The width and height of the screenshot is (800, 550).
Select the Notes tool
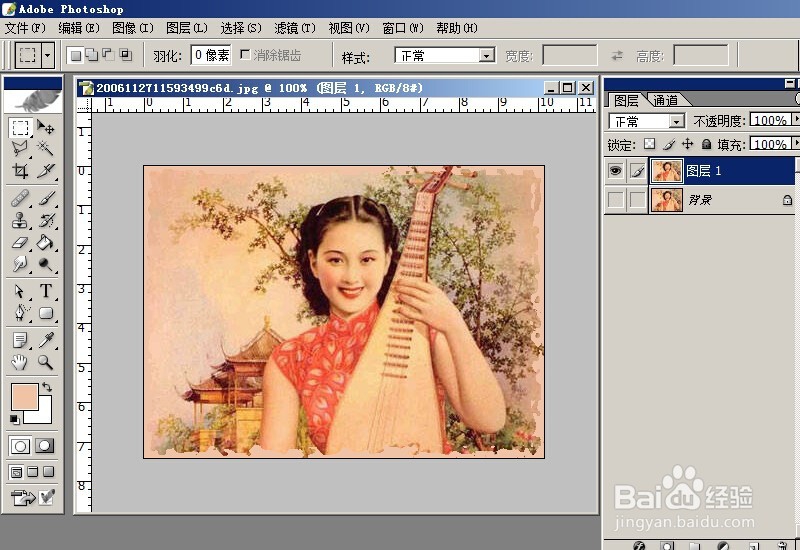(x=20, y=340)
